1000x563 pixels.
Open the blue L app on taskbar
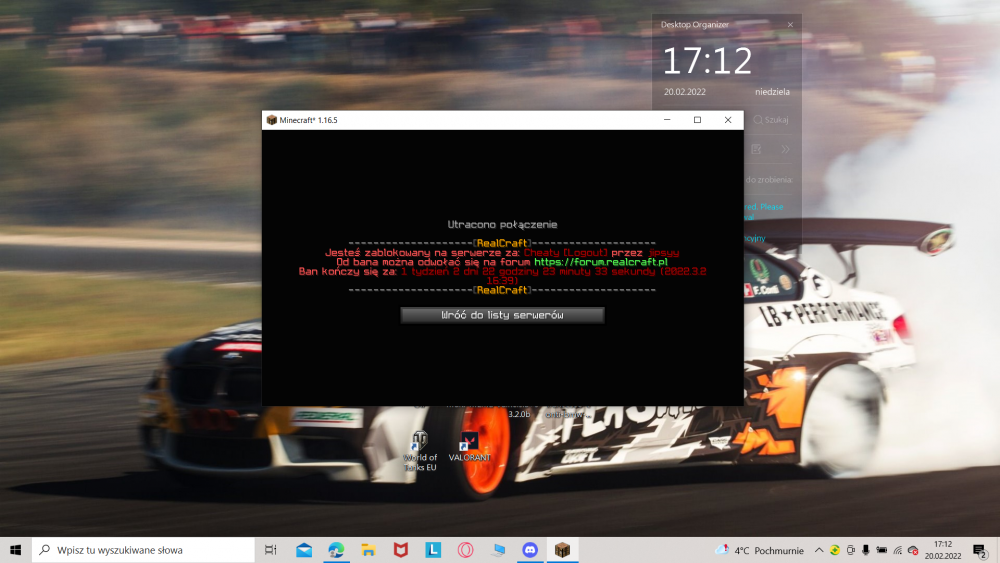pos(433,550)
